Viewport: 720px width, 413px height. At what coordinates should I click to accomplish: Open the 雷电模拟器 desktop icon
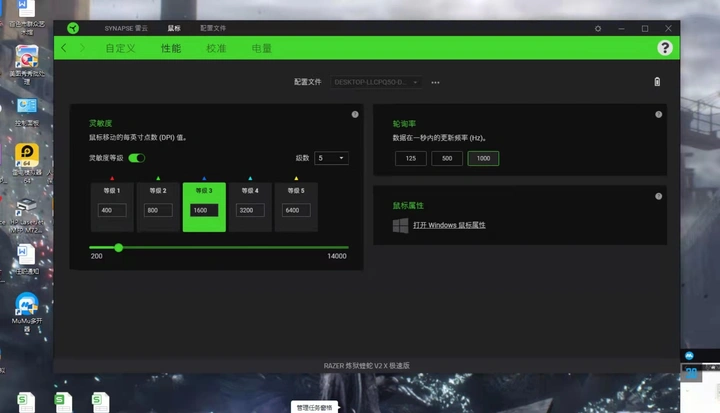27,163
